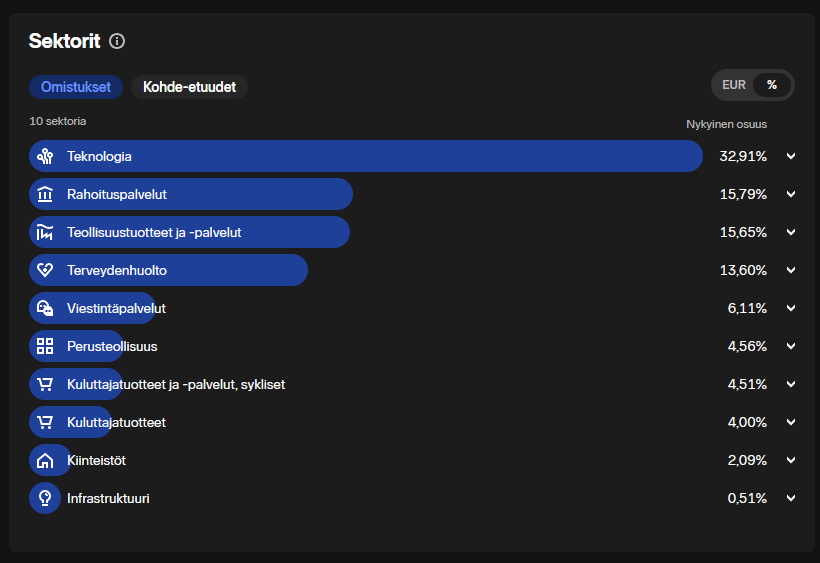The image size is (820, 563).
Task: Click the Teknologia sector icon
Action: click(45, 156)
